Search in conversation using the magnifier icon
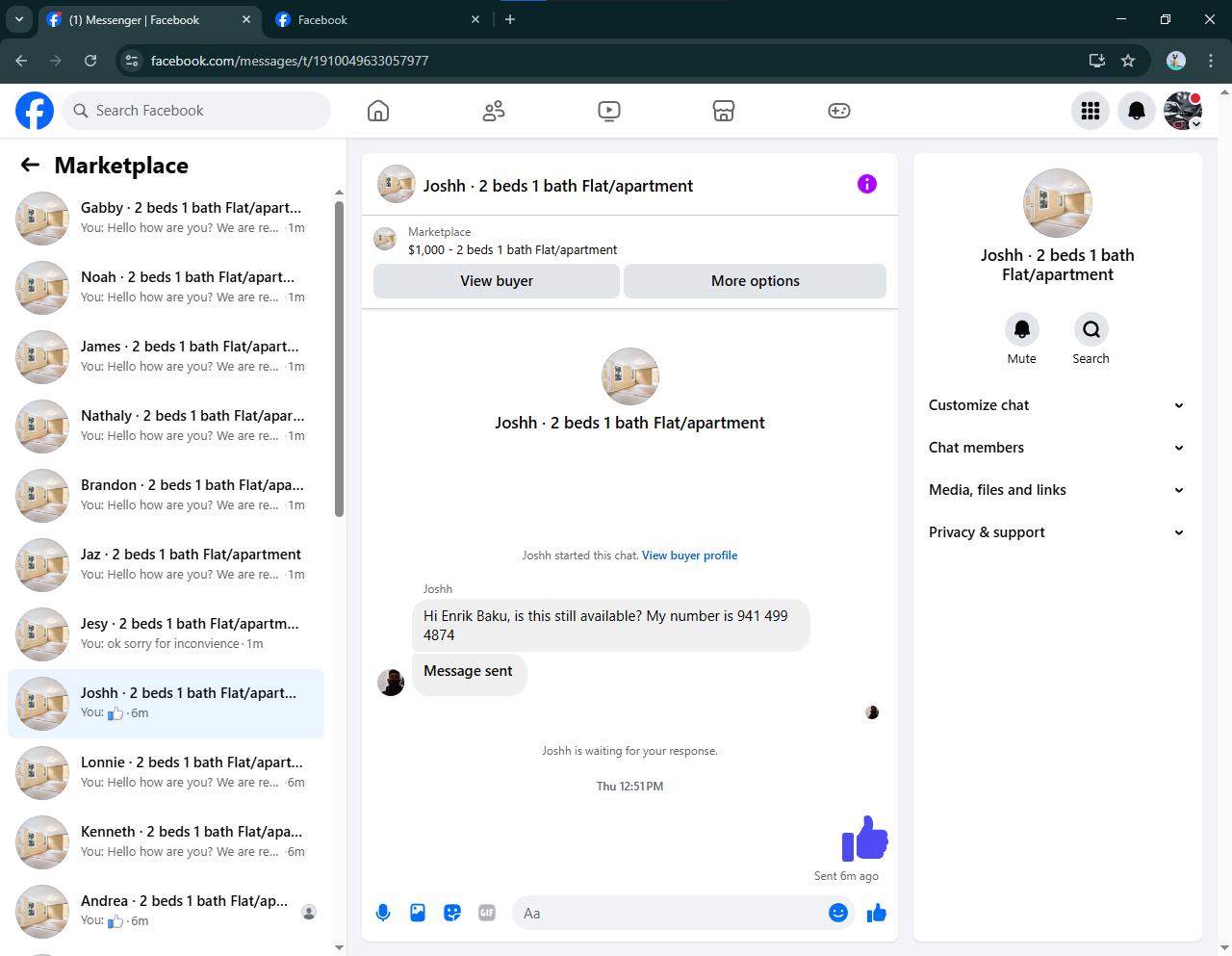The image size is (1232, 956). tap(1091, 329)
